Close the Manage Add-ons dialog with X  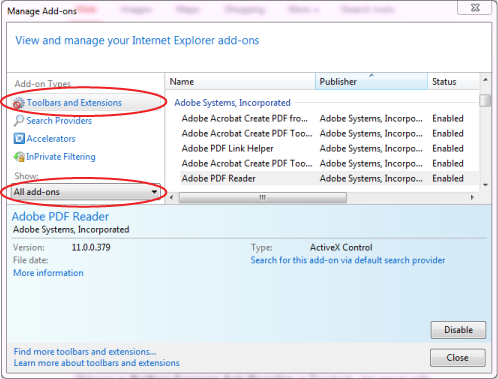[474, 7]
